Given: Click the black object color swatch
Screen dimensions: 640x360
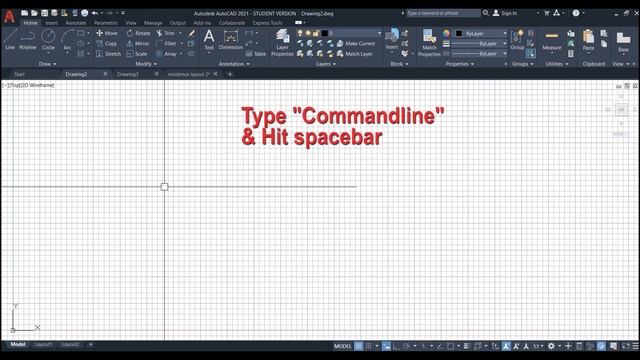Looking at the screenshot, I should pyautogui.click(x=459, y=33).
